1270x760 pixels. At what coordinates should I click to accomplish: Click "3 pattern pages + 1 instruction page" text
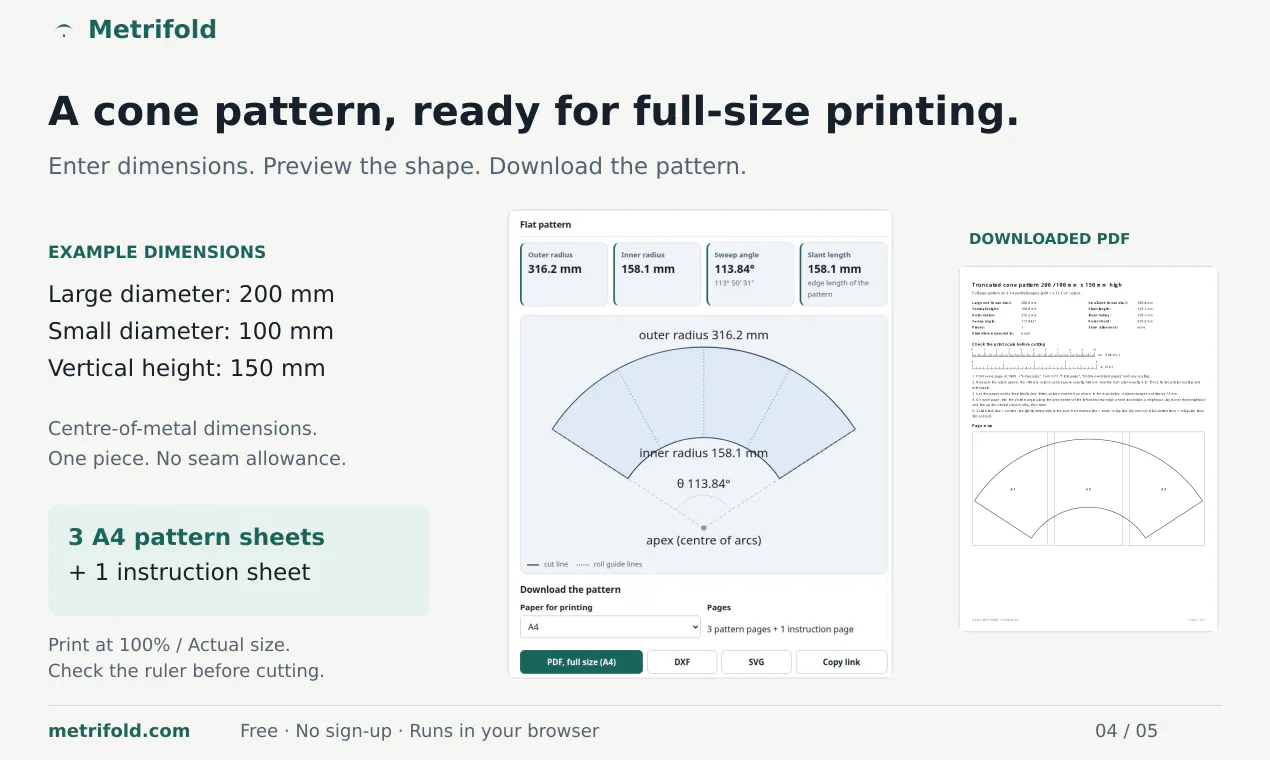[x=780, y=629]
